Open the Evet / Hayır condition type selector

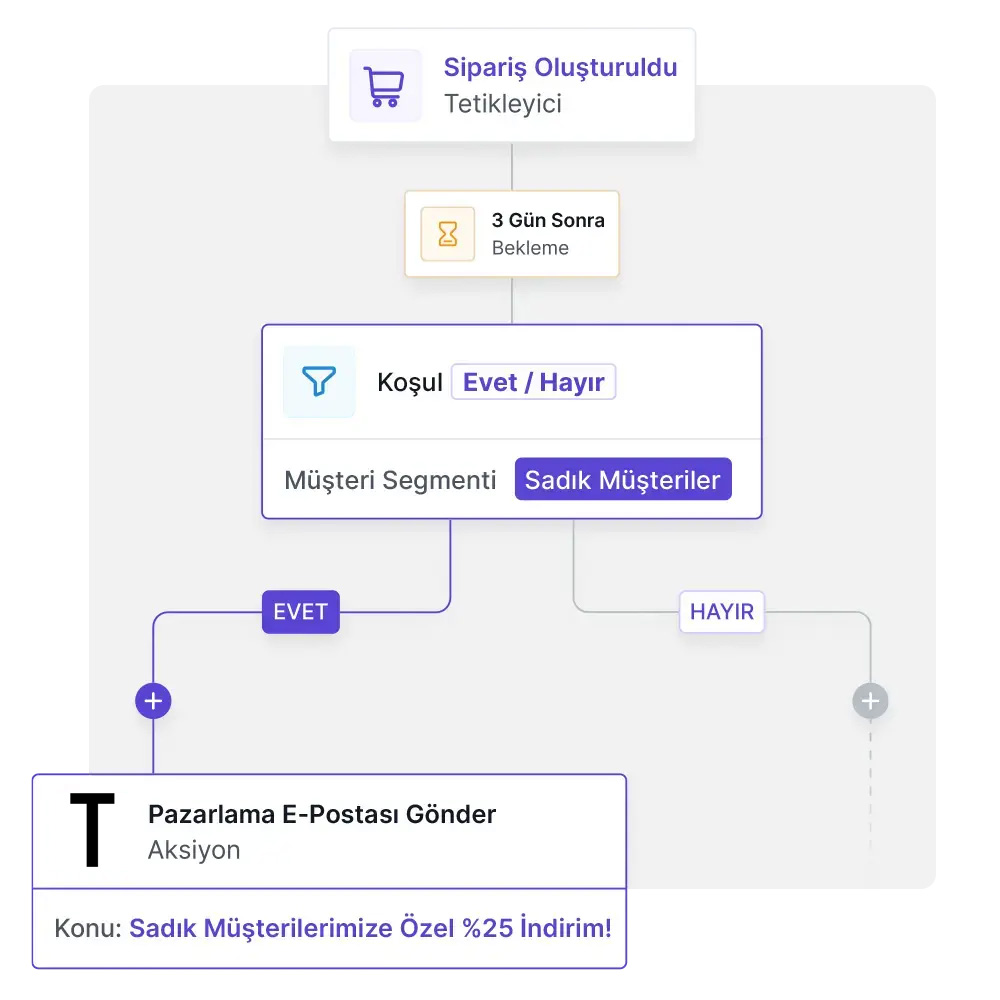[x=533, y=382]
